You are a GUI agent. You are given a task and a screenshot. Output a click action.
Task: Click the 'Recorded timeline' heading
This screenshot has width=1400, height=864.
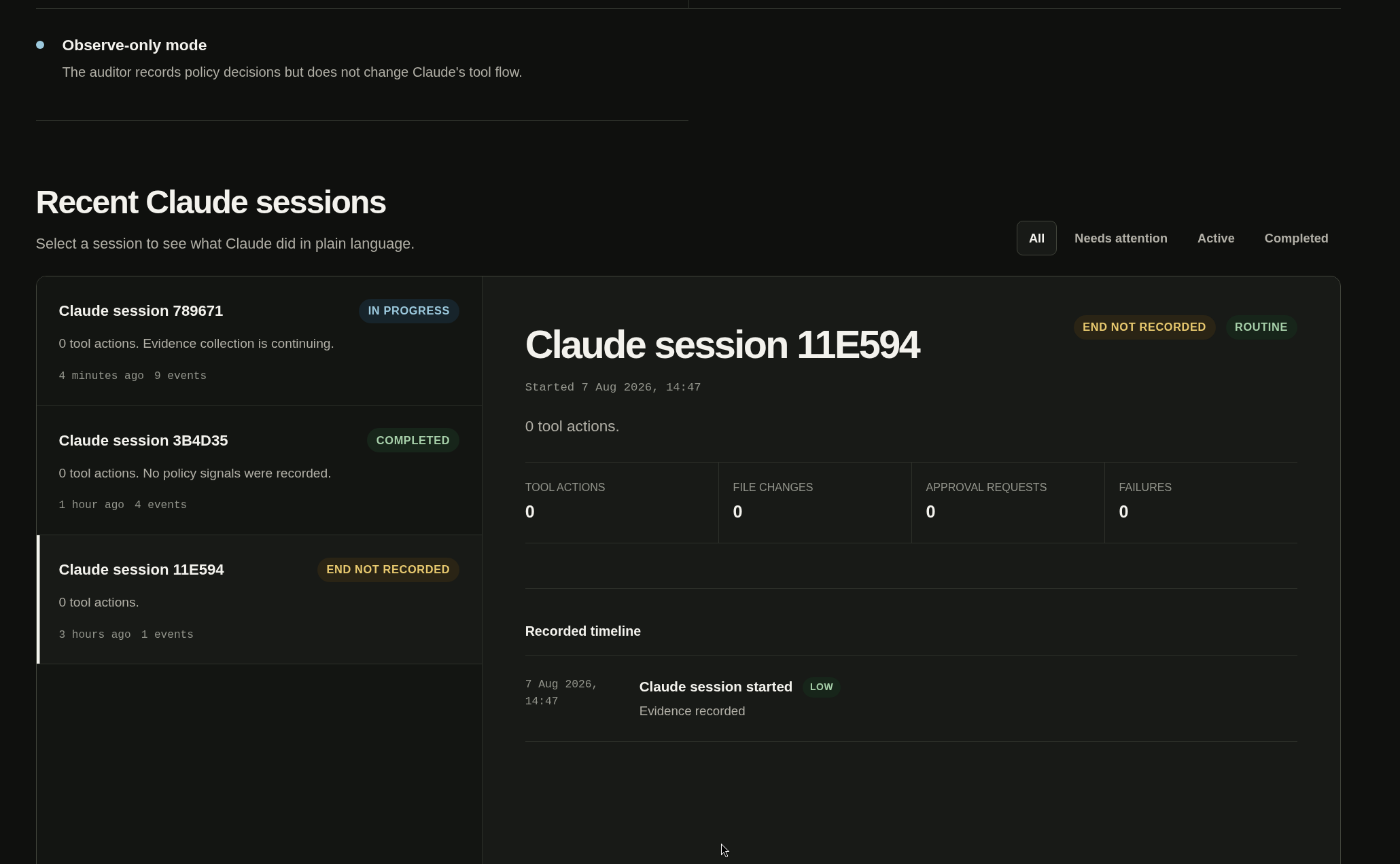[582, 632]
